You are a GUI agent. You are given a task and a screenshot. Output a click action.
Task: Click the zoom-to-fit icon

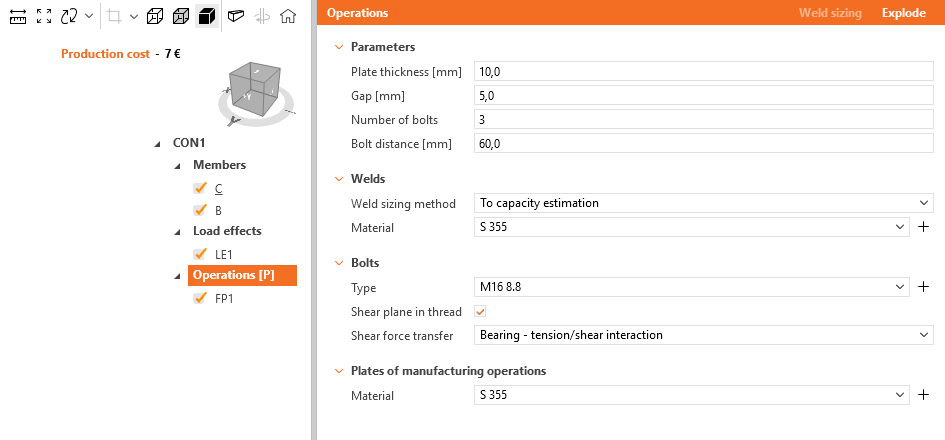[43, 16]
